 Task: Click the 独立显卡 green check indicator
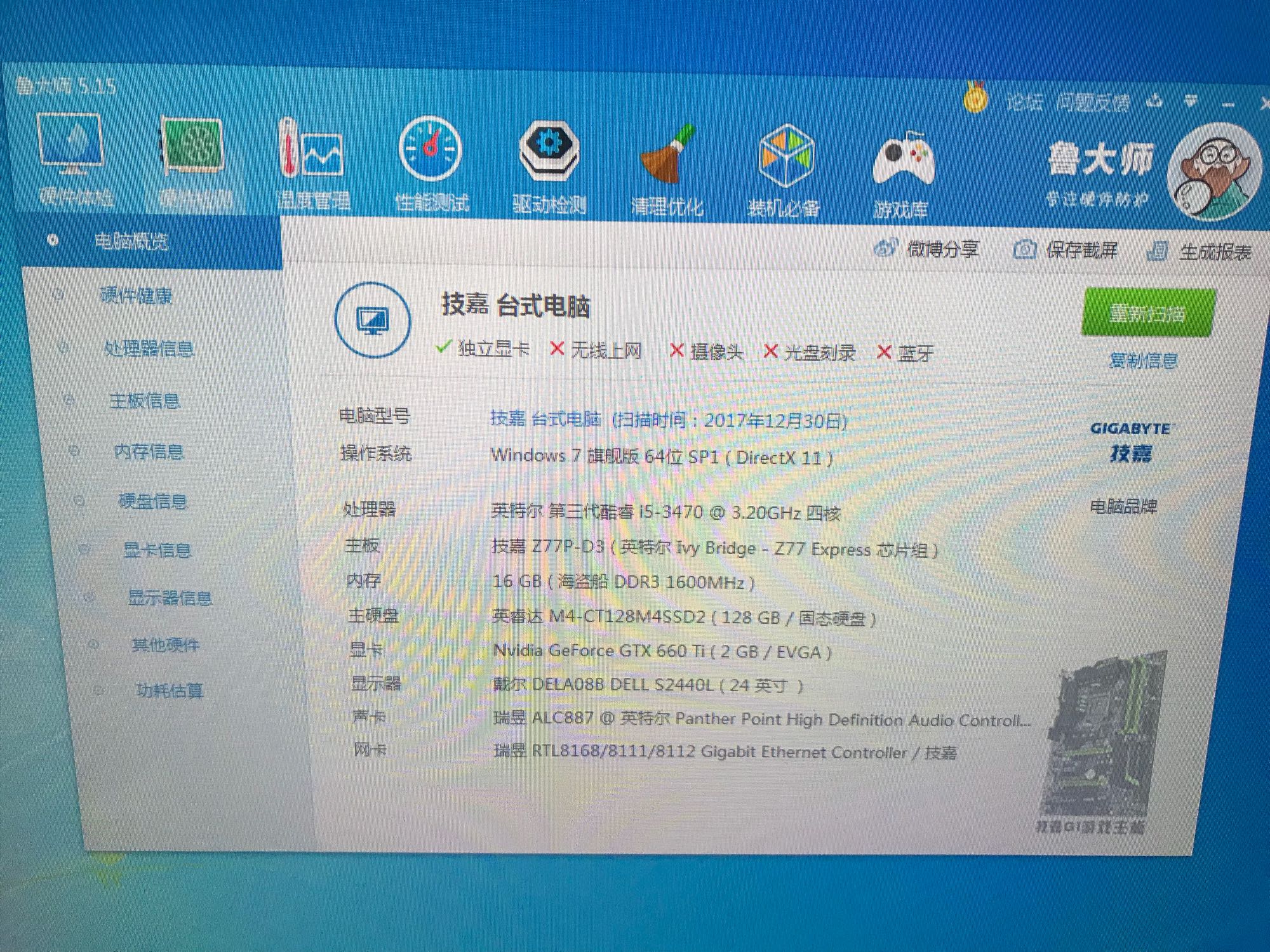click(x=483, y=348)
